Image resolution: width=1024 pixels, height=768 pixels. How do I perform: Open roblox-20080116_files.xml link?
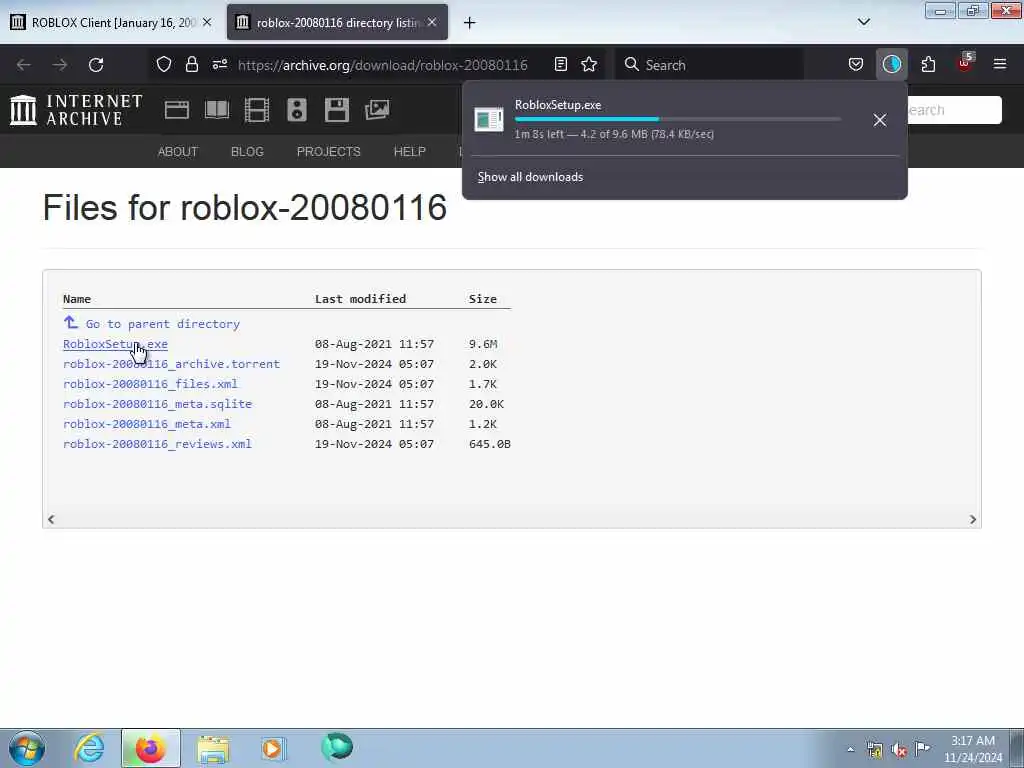[150, 384]
